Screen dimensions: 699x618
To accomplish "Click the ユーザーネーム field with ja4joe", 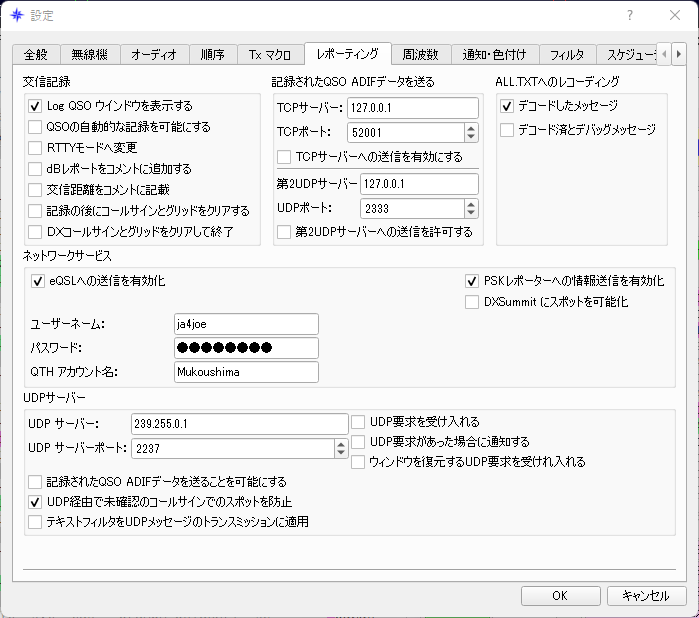I will 246,324.
